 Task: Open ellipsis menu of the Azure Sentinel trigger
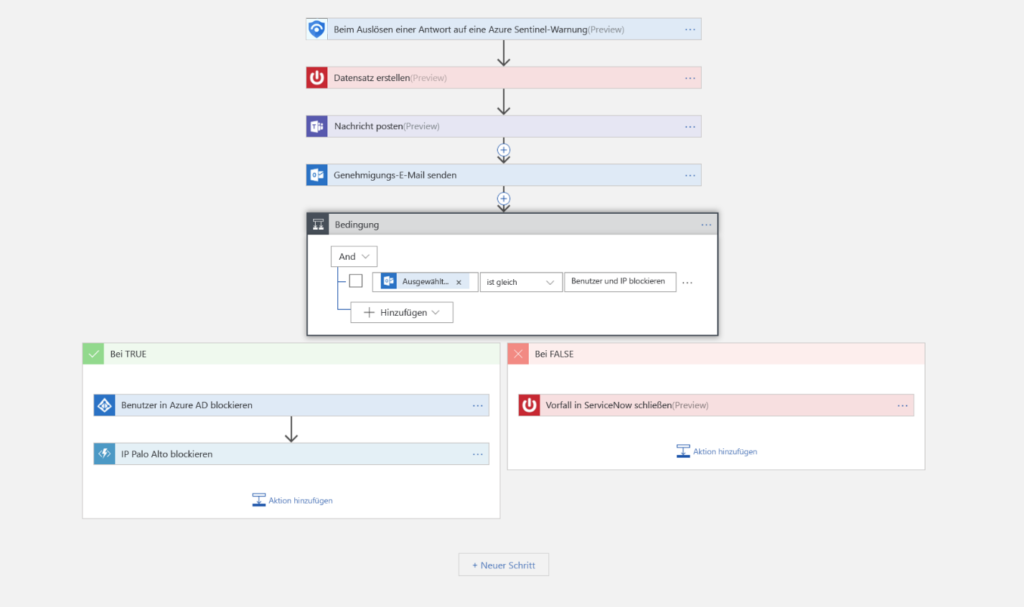point(690,29)
